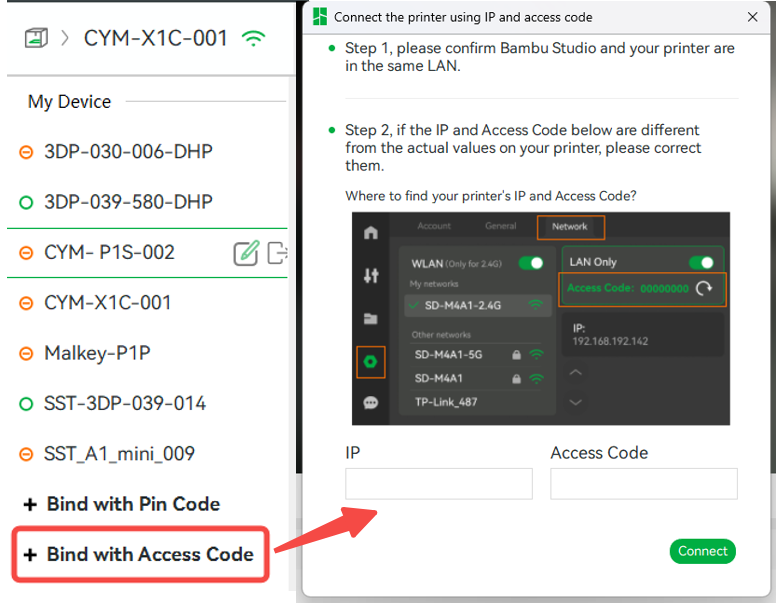Click the Step 2 IP and Access Code text
Viewport: 778px width, 607px height.
[523, 148]
